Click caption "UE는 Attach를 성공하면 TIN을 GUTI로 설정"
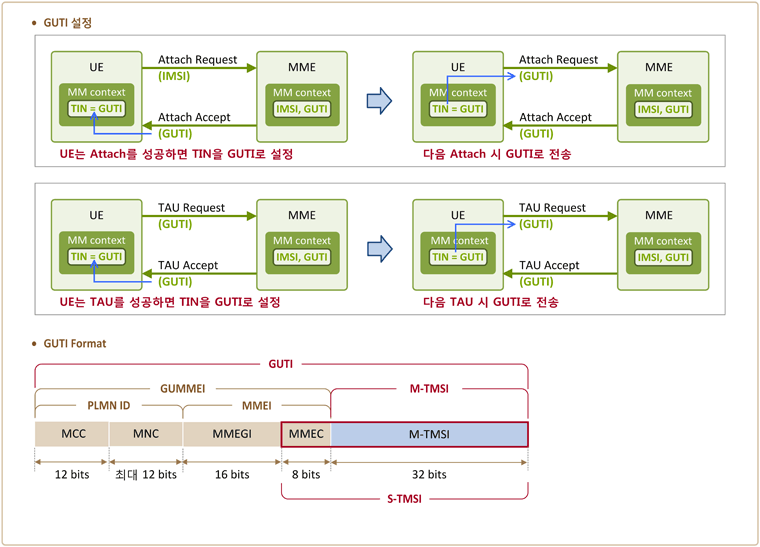This screenshot has height=547, width=760. click(176, 154)
